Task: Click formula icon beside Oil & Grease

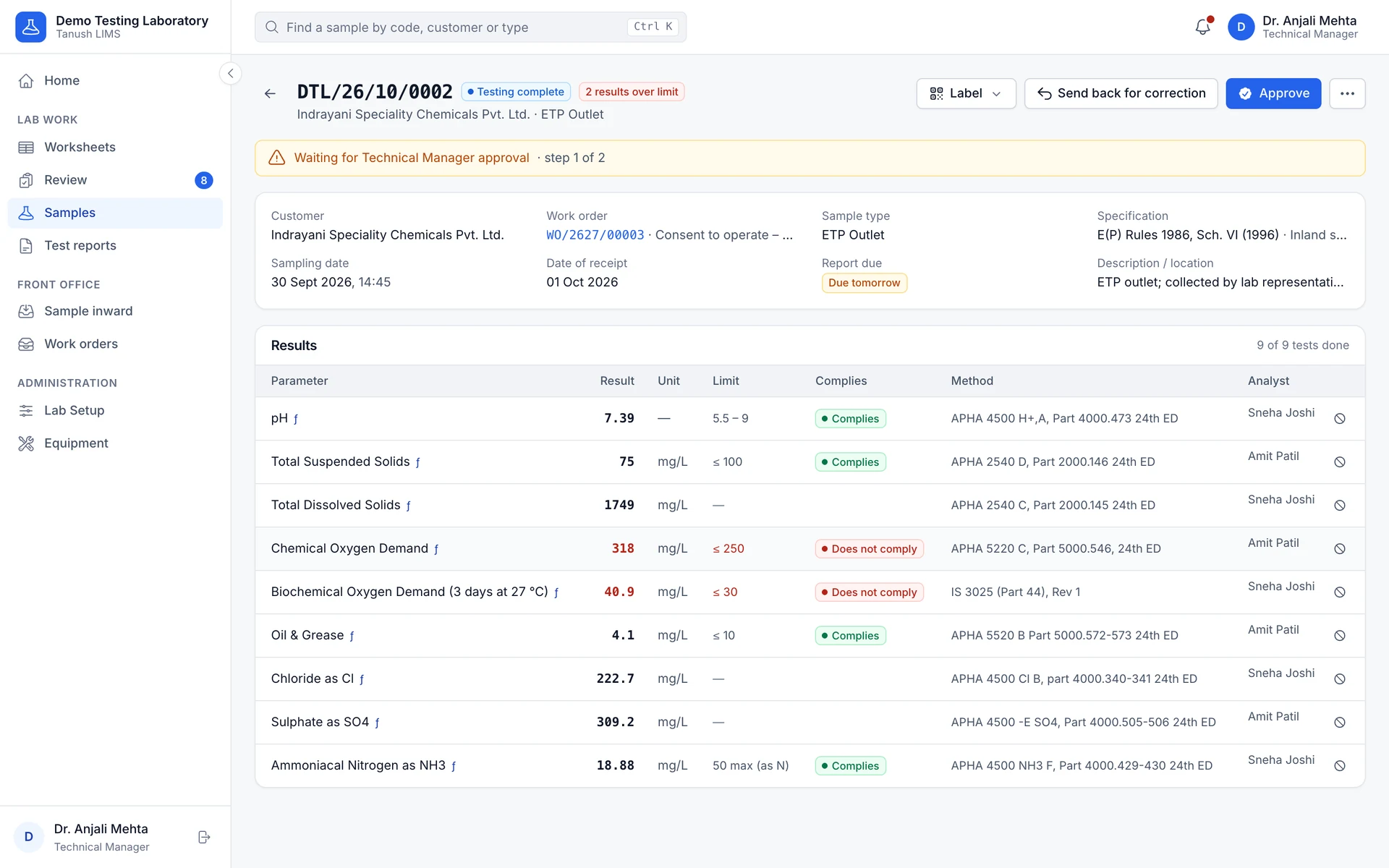Action: 352,636
